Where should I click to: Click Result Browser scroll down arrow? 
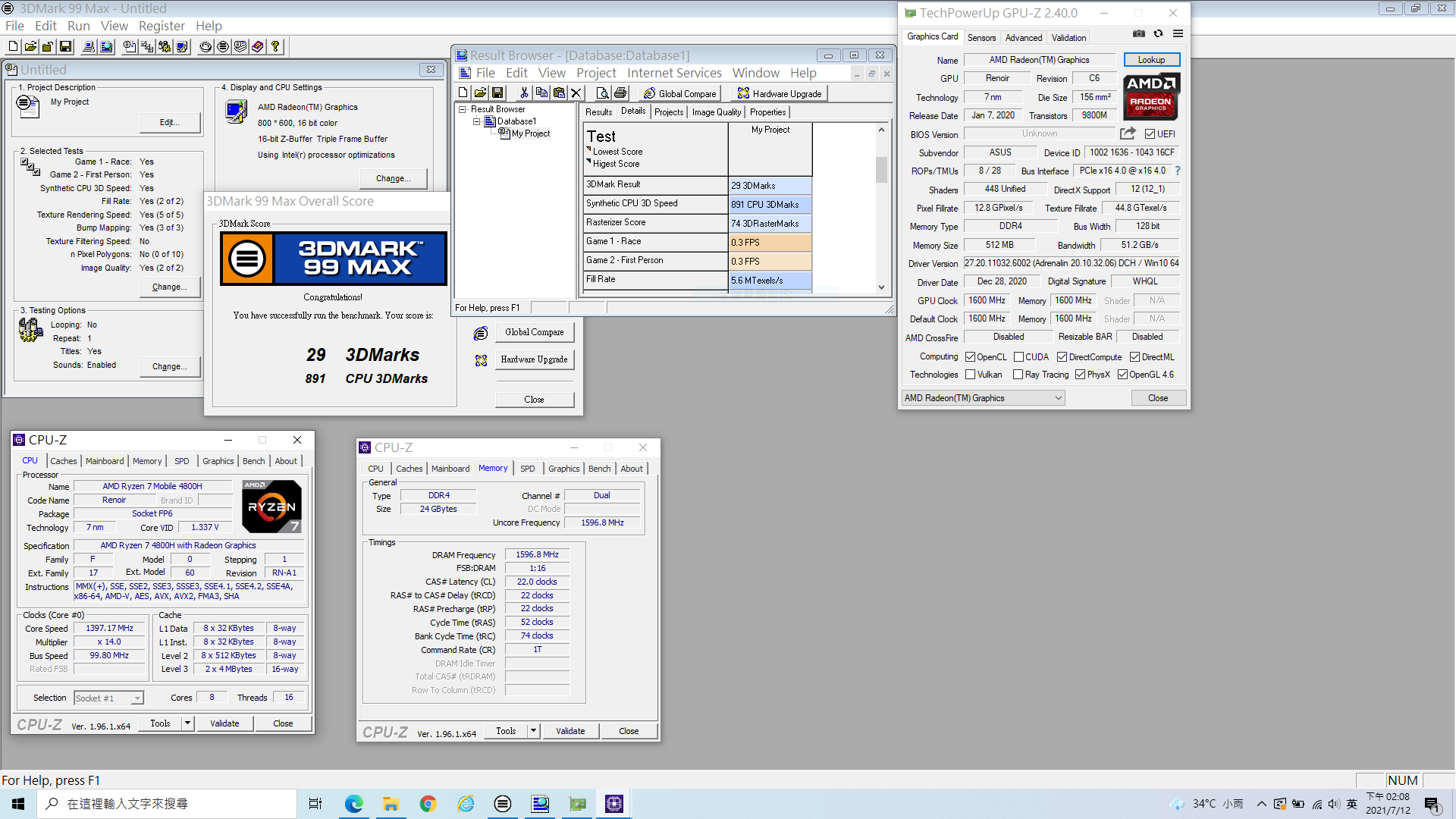[881, 287]
